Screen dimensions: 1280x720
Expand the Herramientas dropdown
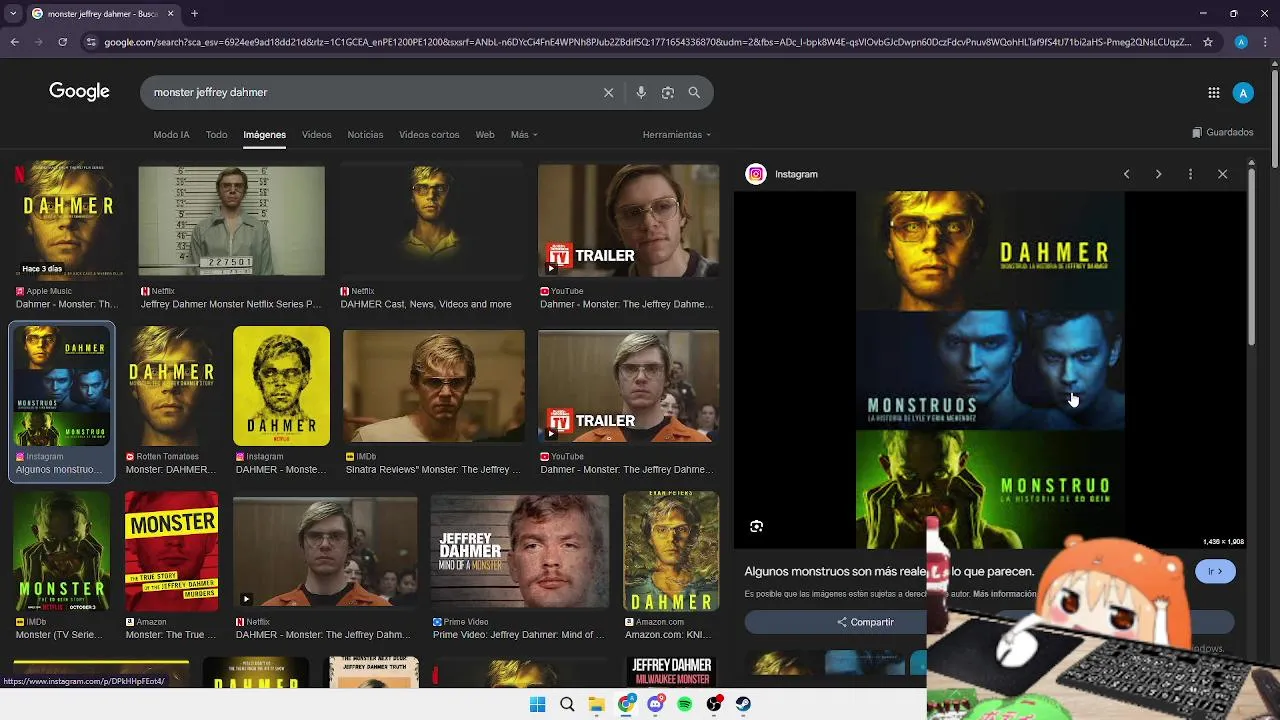point(677,135)
